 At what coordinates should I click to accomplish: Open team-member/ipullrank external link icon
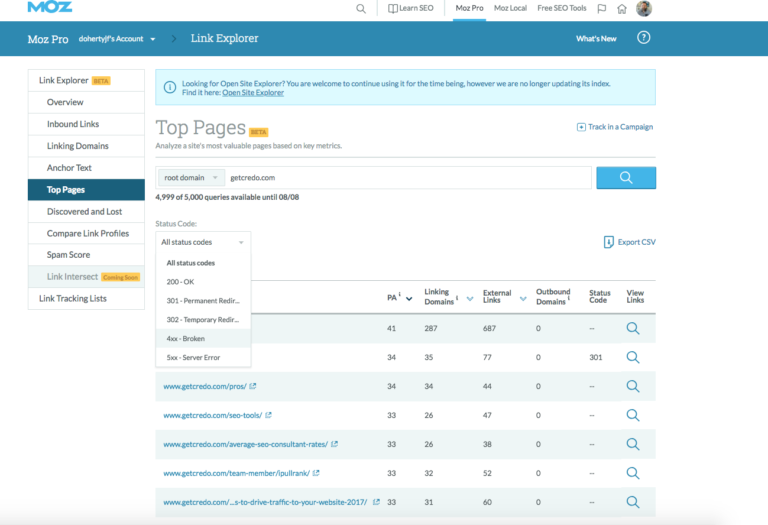click(316, 473)
